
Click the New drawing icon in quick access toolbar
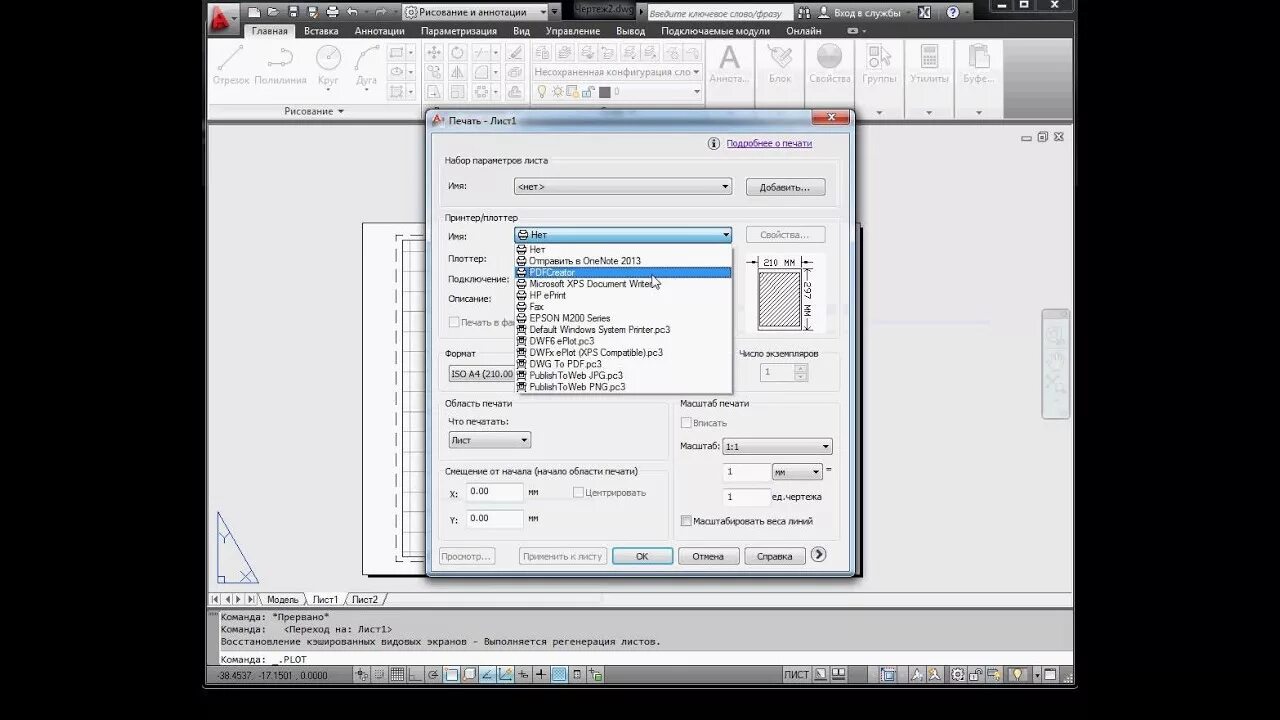tap(254, 13)
